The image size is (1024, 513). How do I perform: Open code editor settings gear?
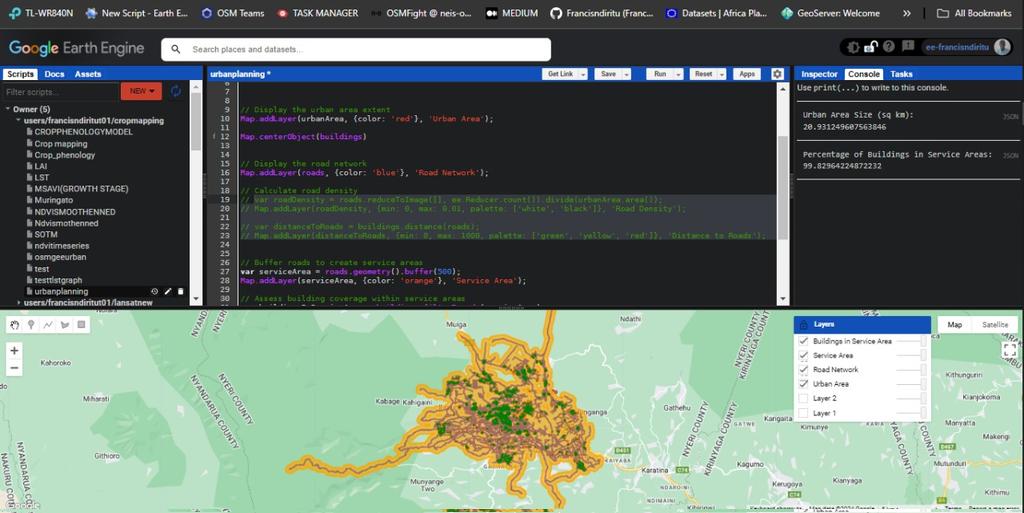(777, 74)
